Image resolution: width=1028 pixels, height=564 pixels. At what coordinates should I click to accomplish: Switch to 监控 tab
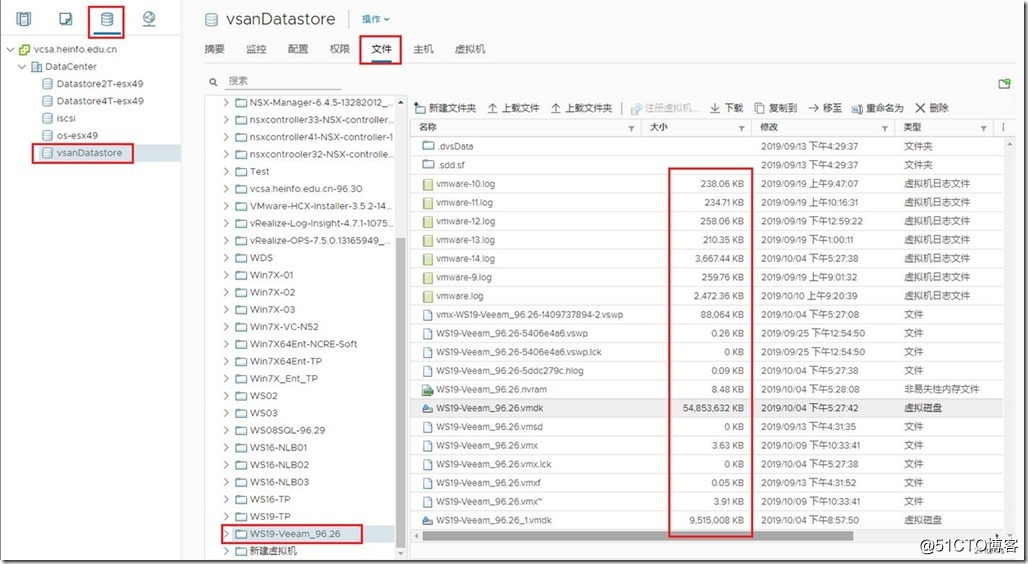pos(256,49)
